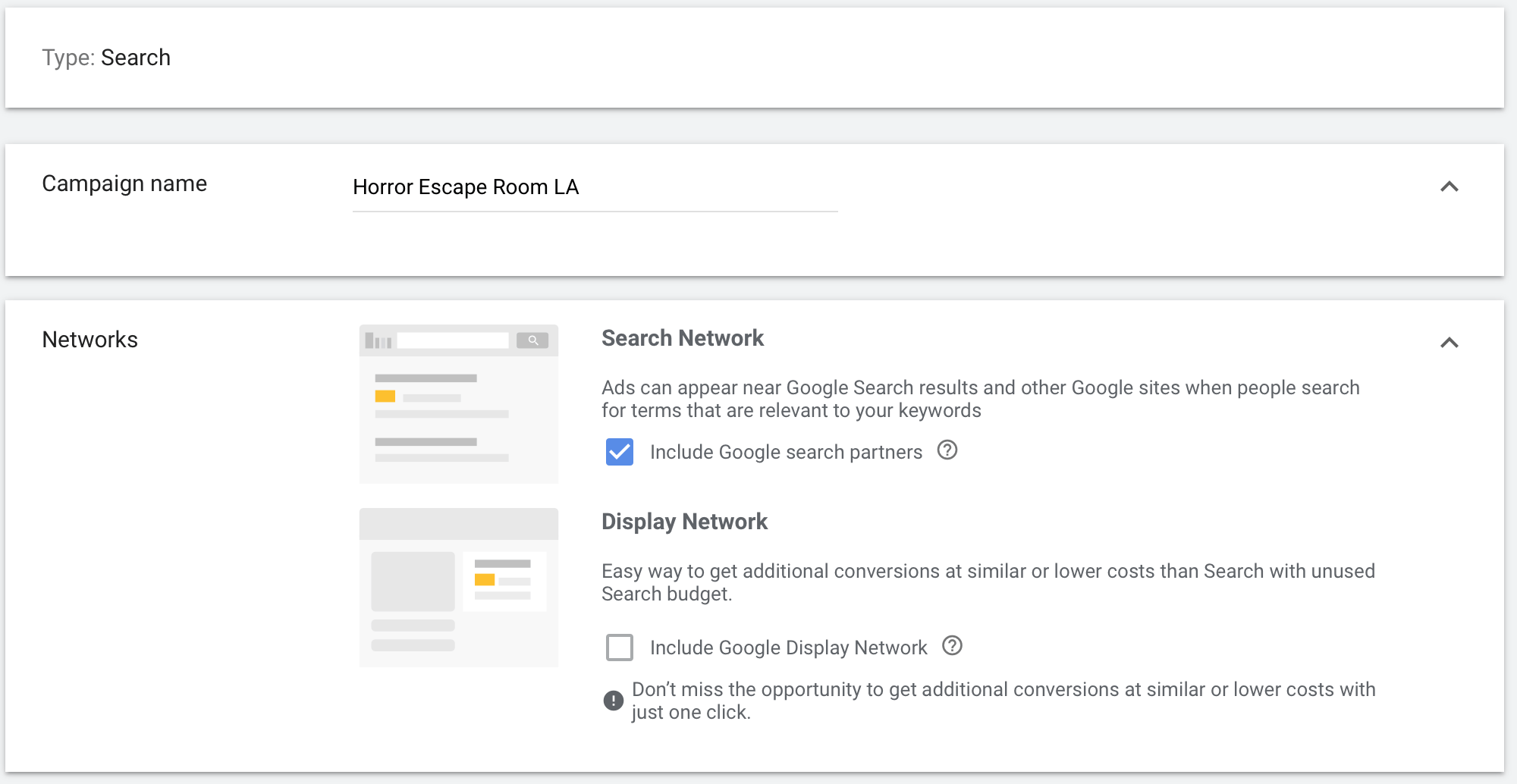1517x784 pixels.
Task: Collapse the Campaign name section
Action: coord(1449,184)
